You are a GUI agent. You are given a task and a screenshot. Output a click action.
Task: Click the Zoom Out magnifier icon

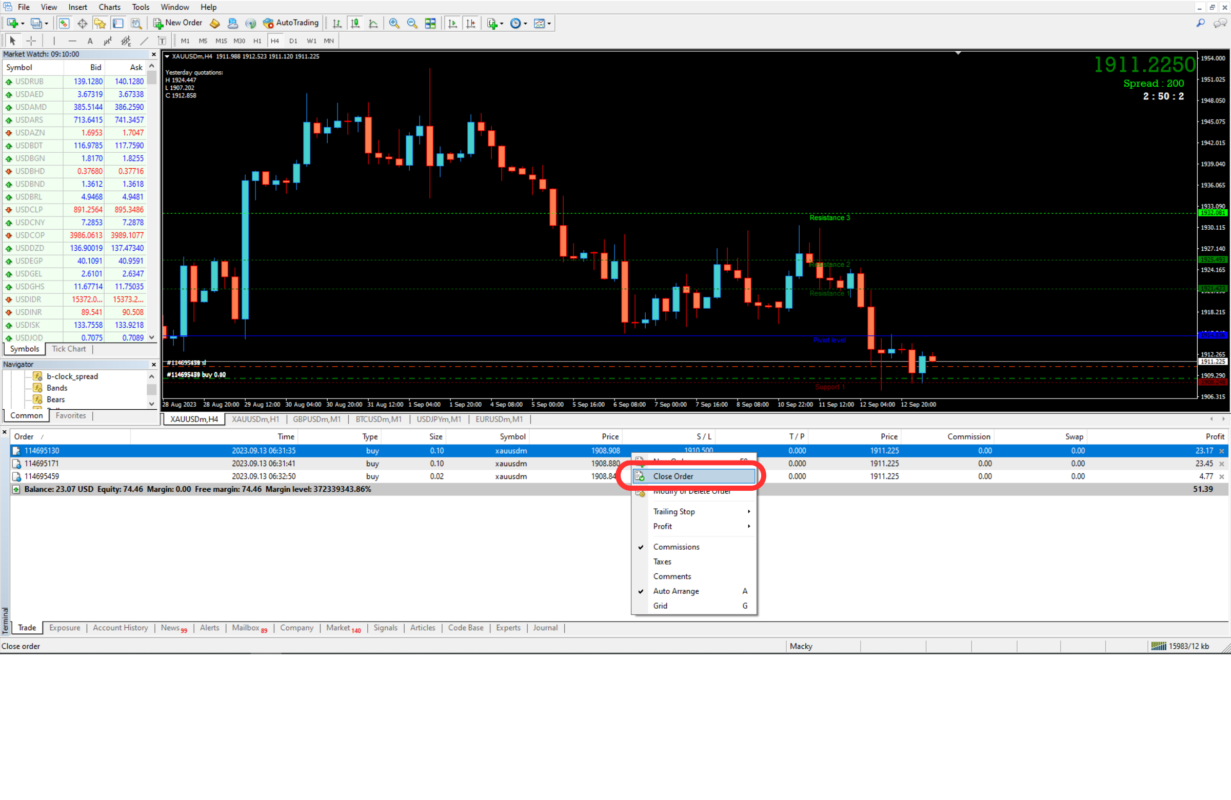412,22
